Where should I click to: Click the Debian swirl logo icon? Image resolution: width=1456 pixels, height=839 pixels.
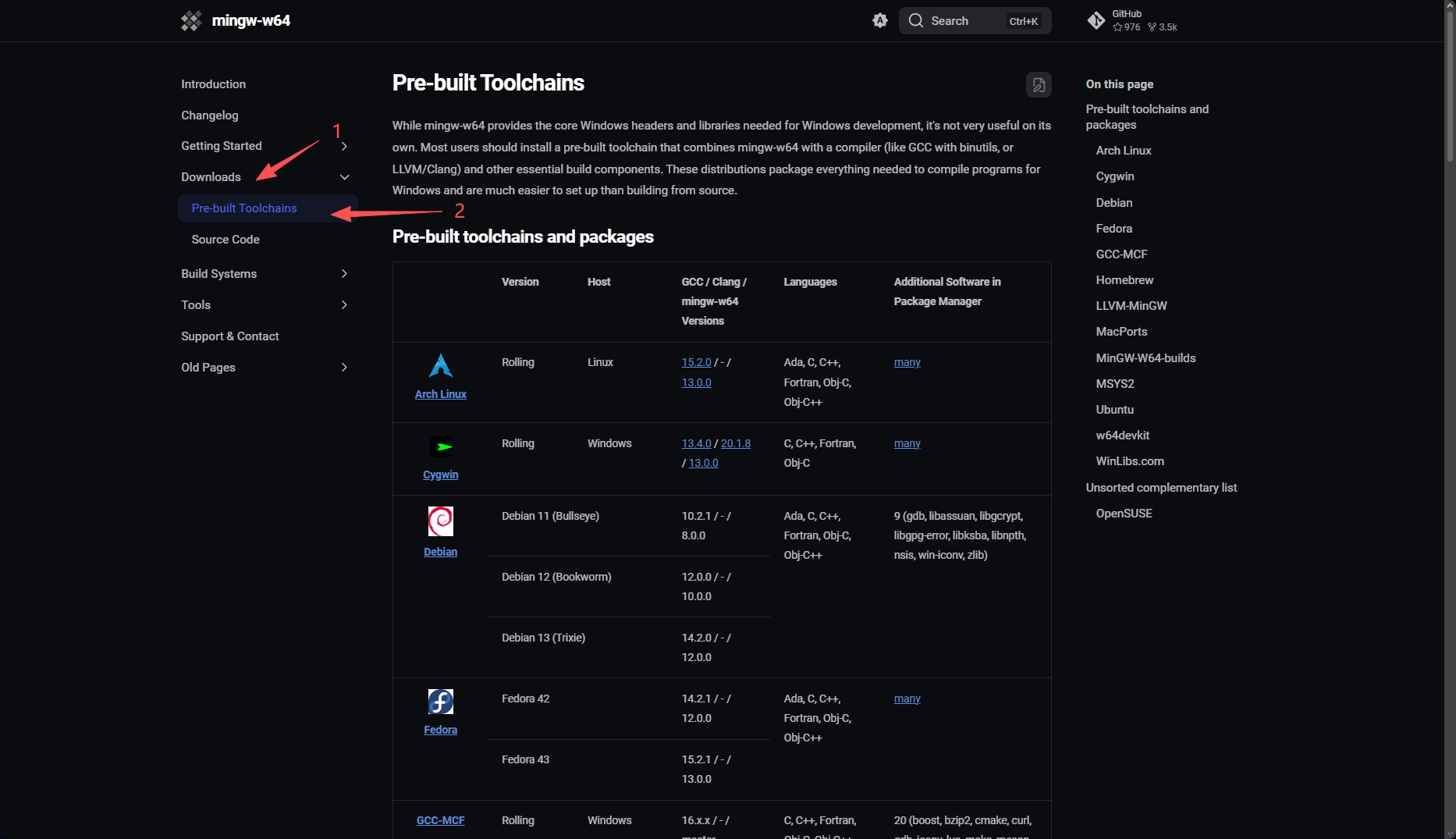coord(441,521)
